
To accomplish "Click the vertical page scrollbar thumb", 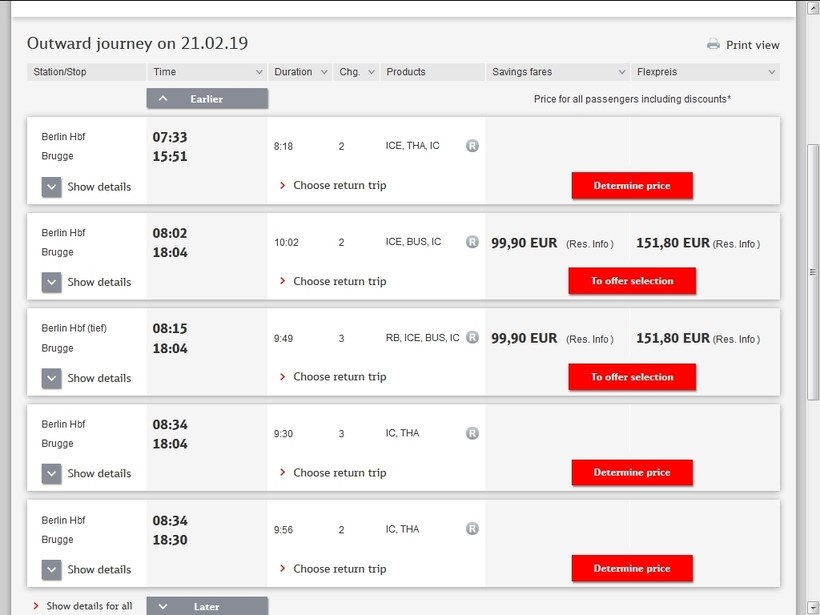I will 811,270.
